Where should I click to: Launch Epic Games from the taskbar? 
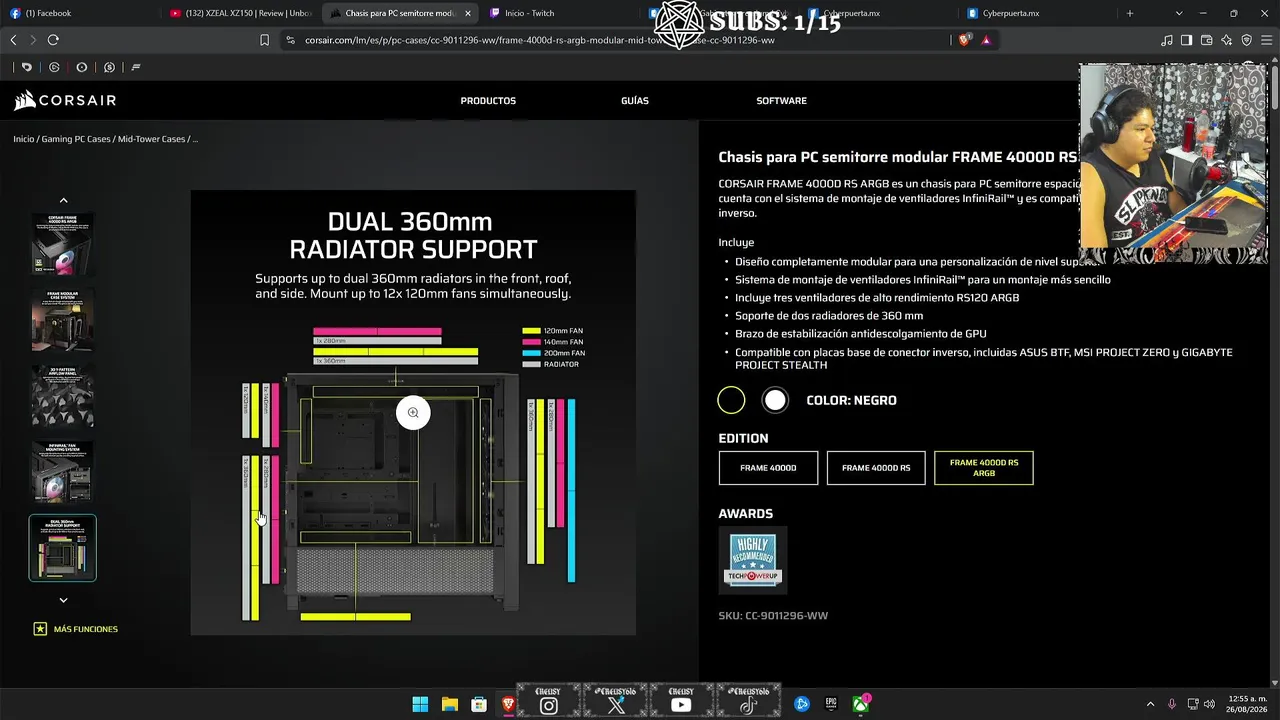(x=831, y=704)
